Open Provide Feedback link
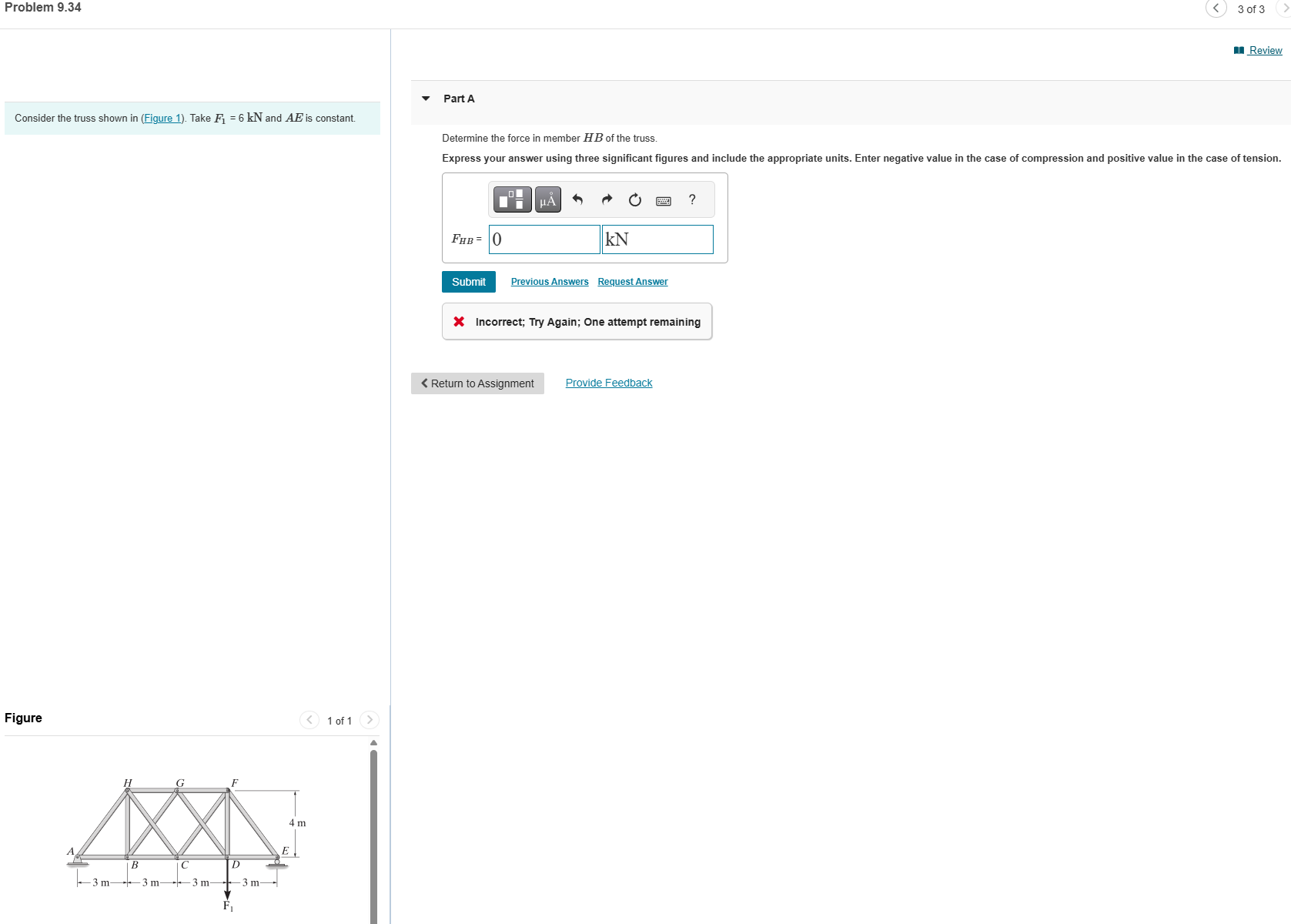1291x924 pixels. (609, 383)
